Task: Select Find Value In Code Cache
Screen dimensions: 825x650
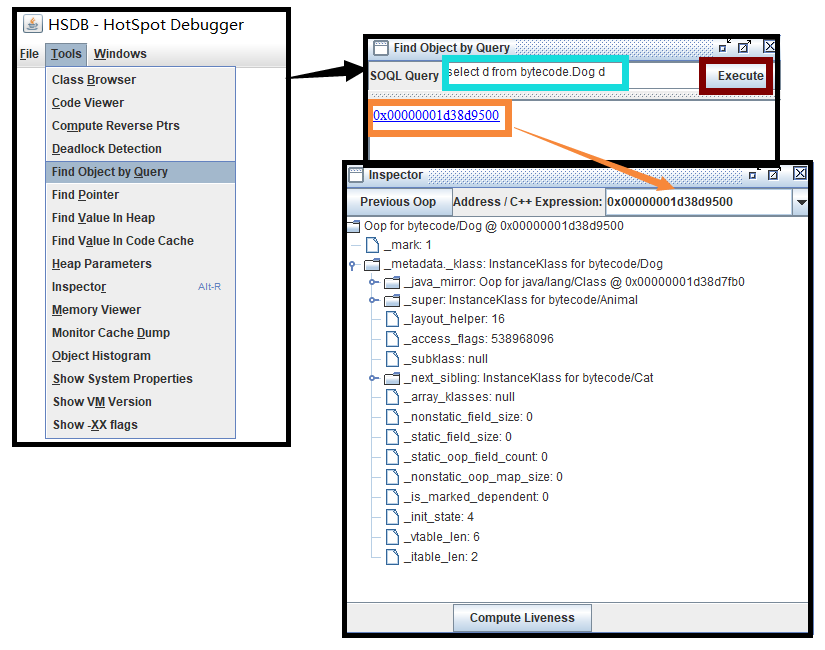Action: click(140, 241)
